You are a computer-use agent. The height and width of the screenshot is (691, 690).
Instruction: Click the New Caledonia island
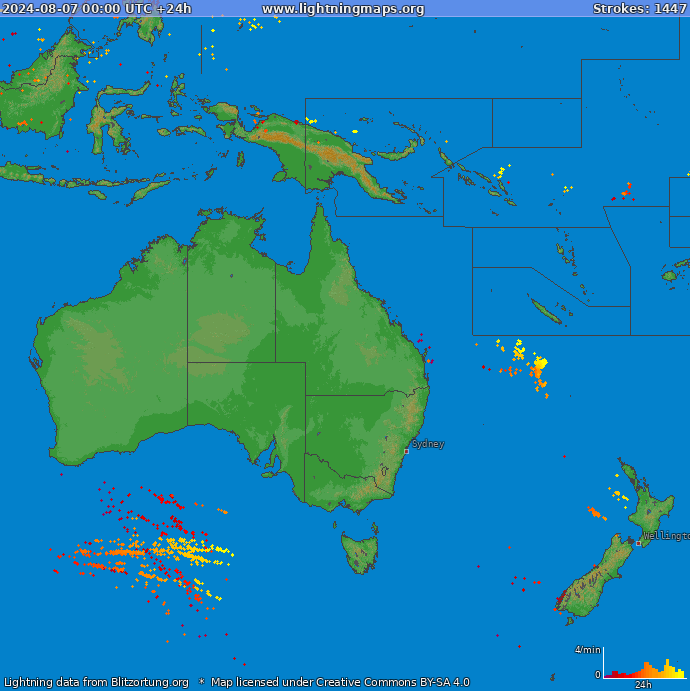[x=546, y=311]
